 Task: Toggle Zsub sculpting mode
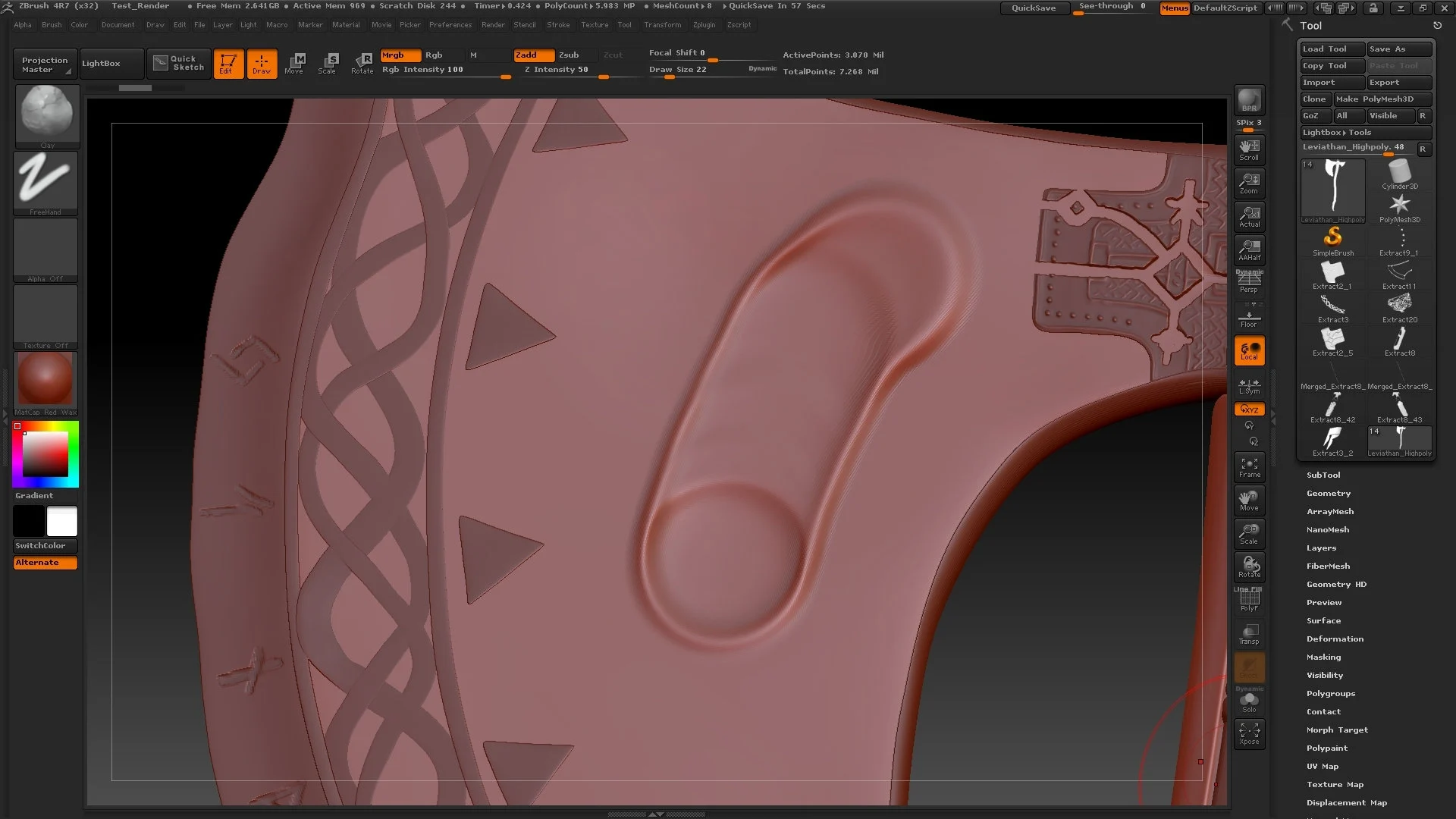click(x=568, y=54)
